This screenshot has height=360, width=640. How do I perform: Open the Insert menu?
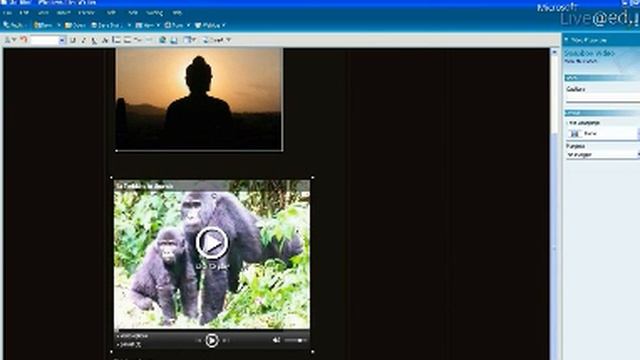pos(64,13)
